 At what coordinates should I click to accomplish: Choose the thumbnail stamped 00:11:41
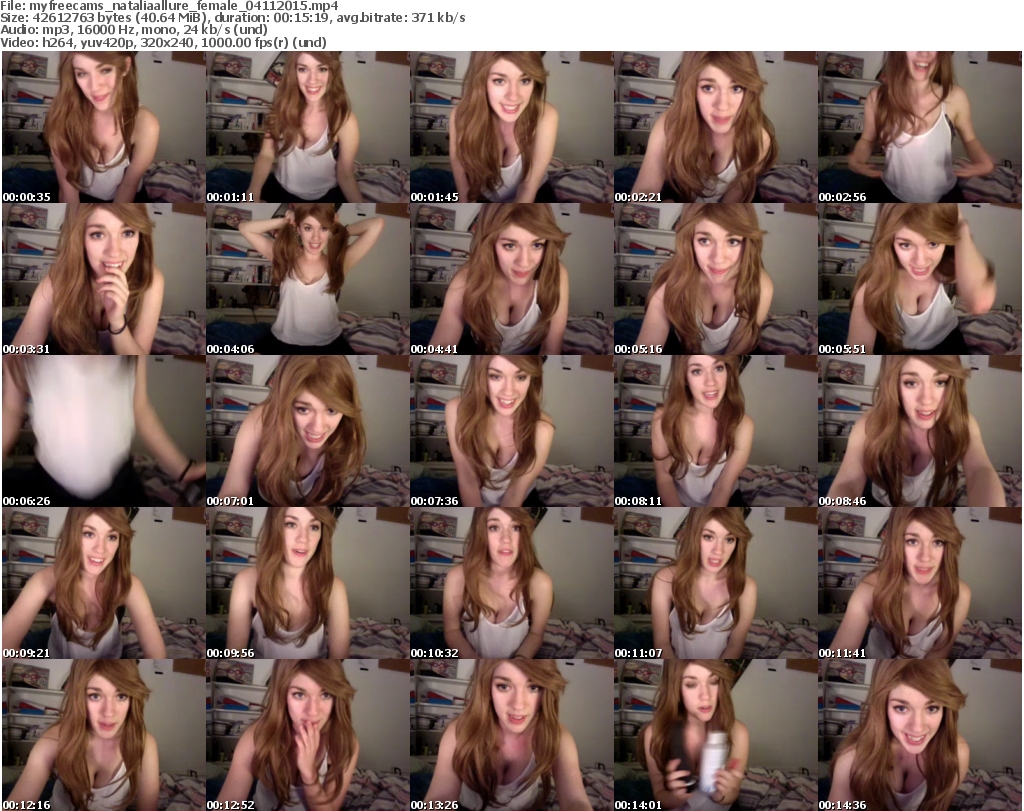point(920,583)
